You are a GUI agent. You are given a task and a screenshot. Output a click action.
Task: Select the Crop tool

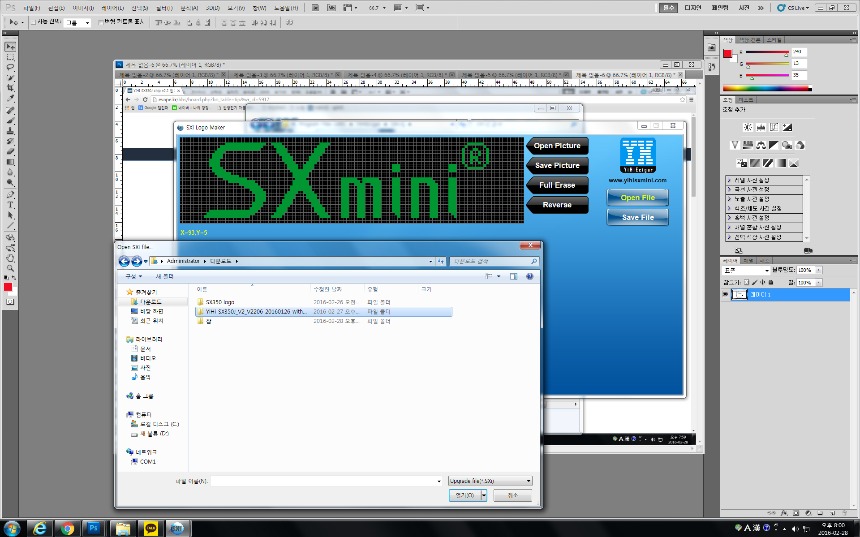click(10, 88)
